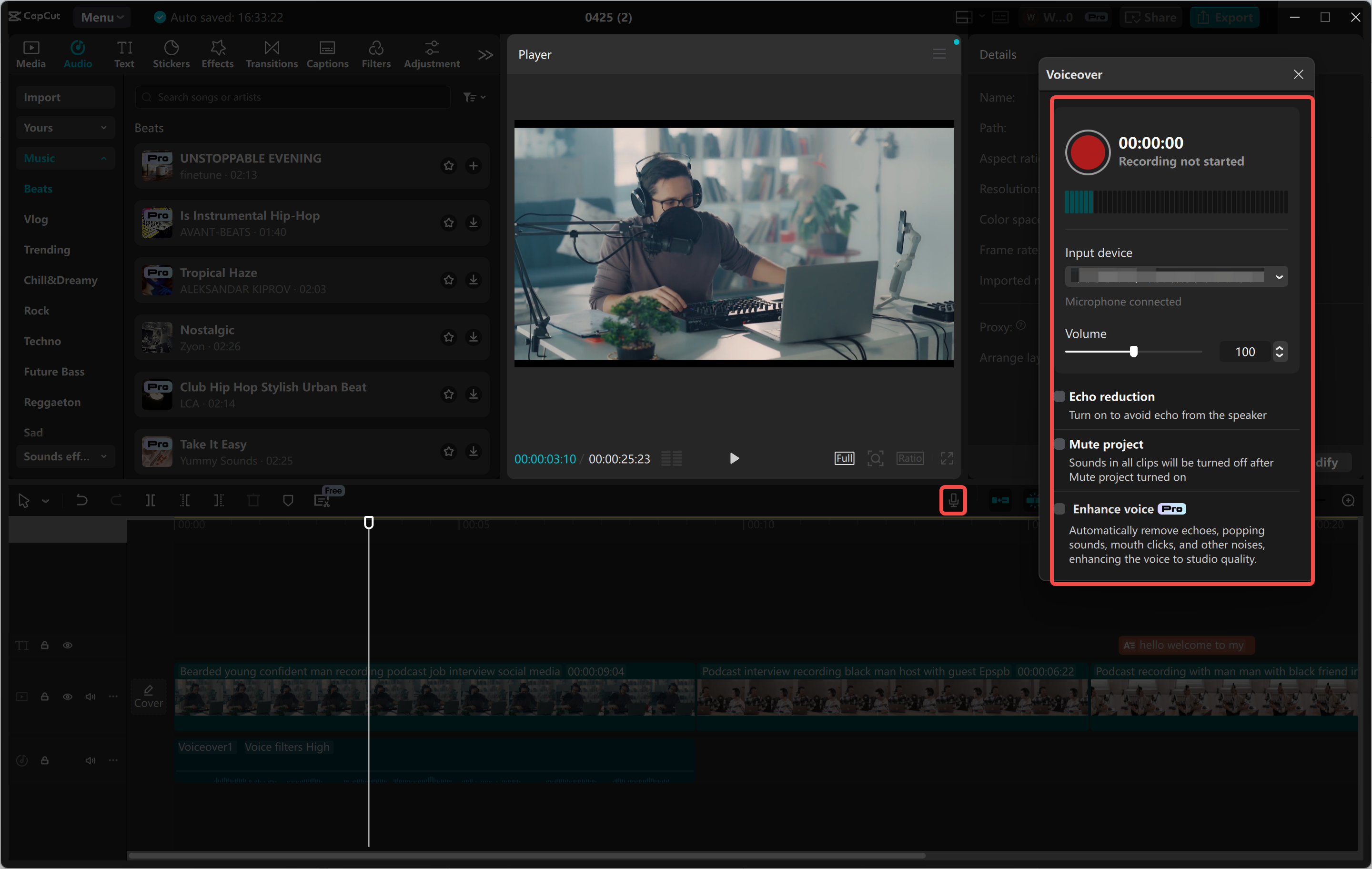The image size is (1372, 869).
Task: Enable Echo reduction in Voiceover panel
Action: tap(1060, 396)
